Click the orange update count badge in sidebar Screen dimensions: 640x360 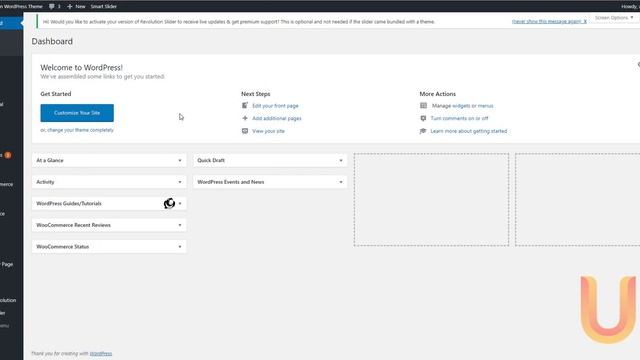click(8, 155)
